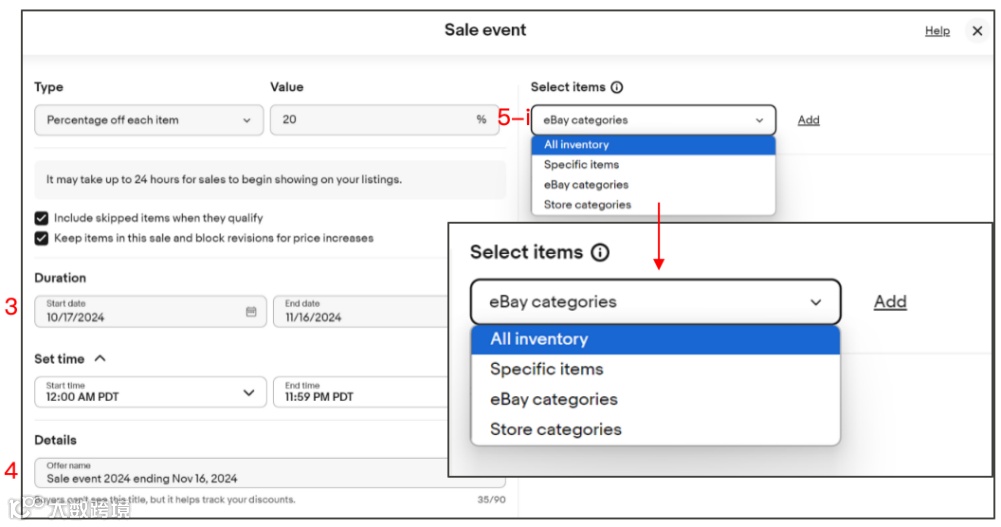Expand the eBay categories select dropdown

tap(653, 120)
